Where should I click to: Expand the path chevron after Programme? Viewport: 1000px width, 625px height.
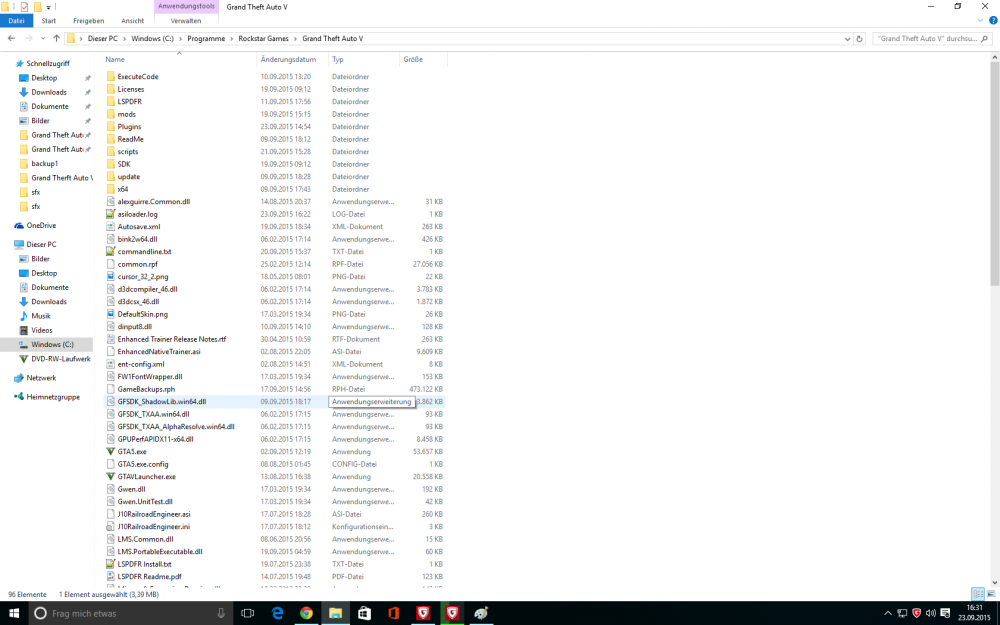232,38
